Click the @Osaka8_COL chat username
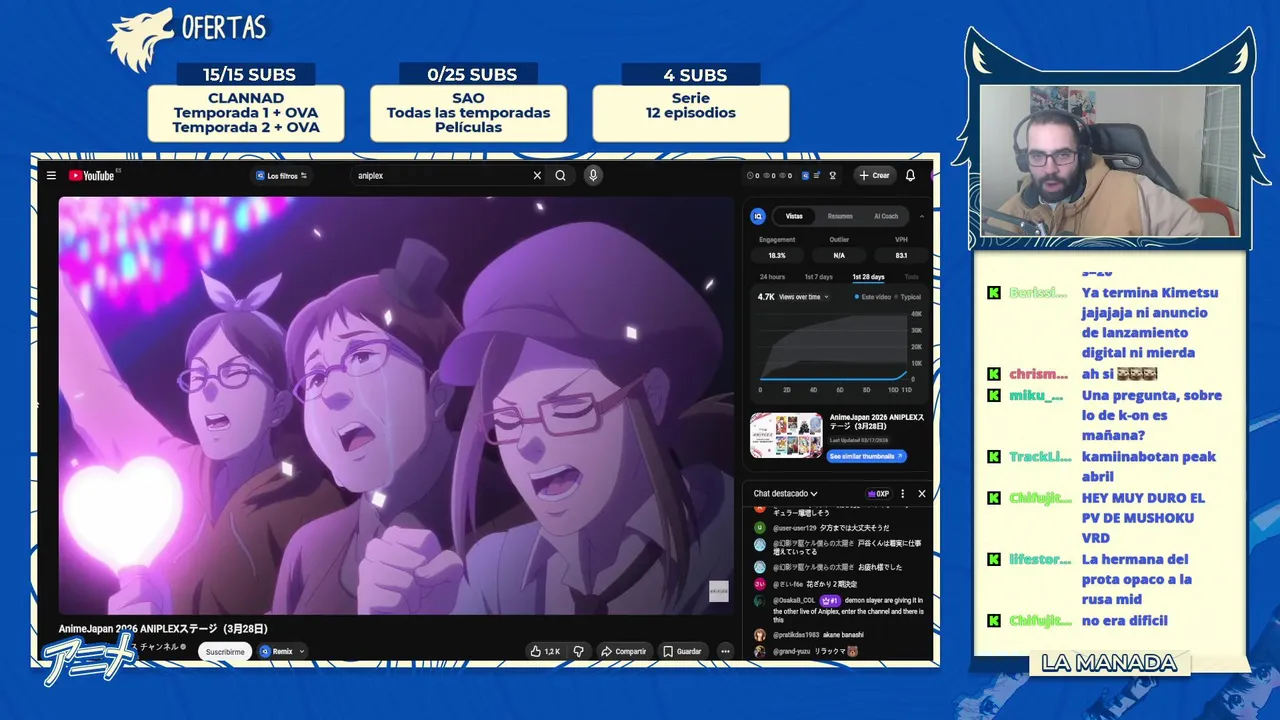Screen dimensions: 1280x720 pyautogui.click(x=794, y=601)
